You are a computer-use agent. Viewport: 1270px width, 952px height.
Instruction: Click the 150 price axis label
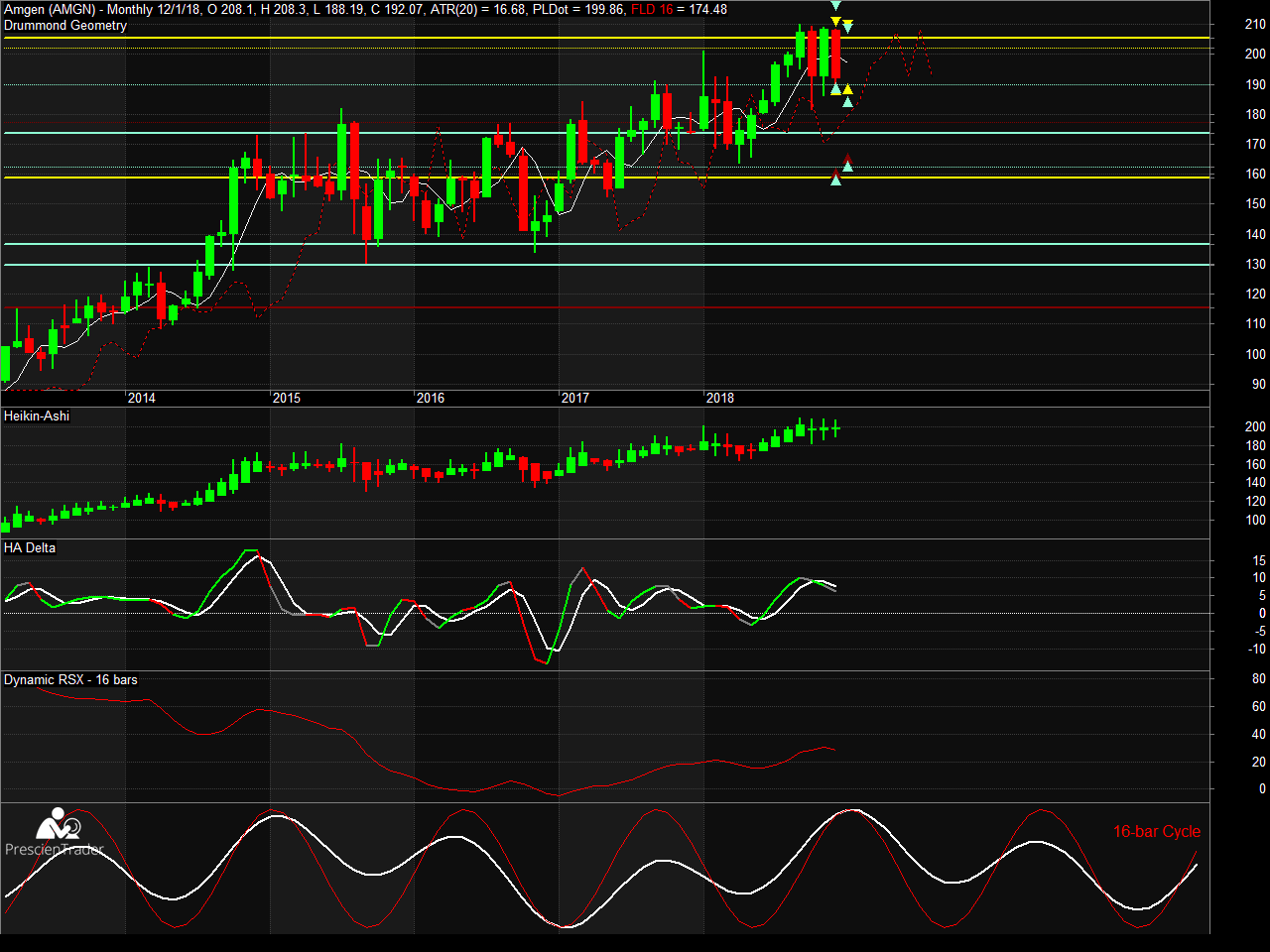click(1255, 203)
